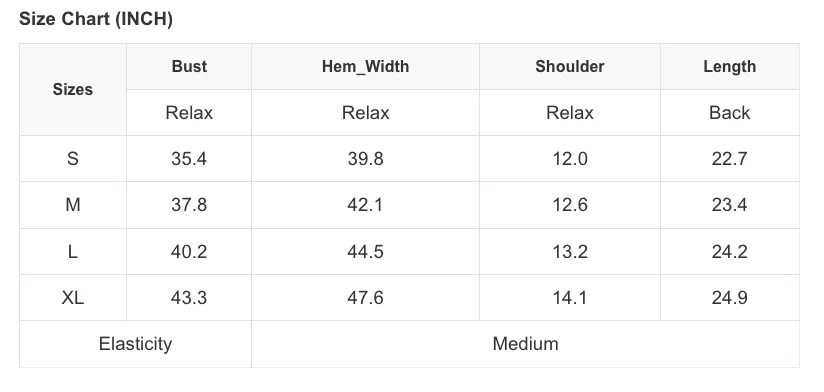
Task: Click the Length column header
Action: (729, 66)
